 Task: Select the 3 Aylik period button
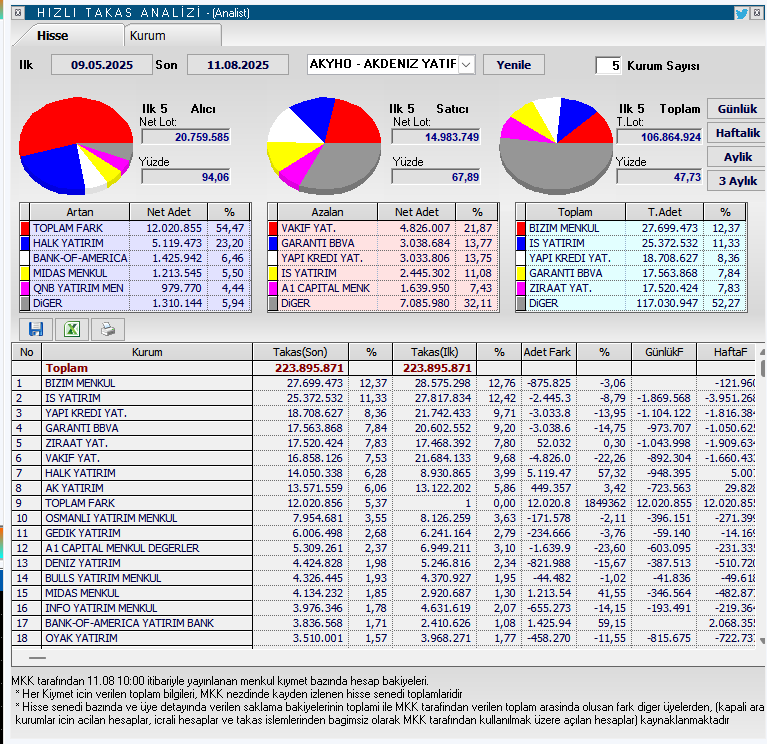pos(737,180)
